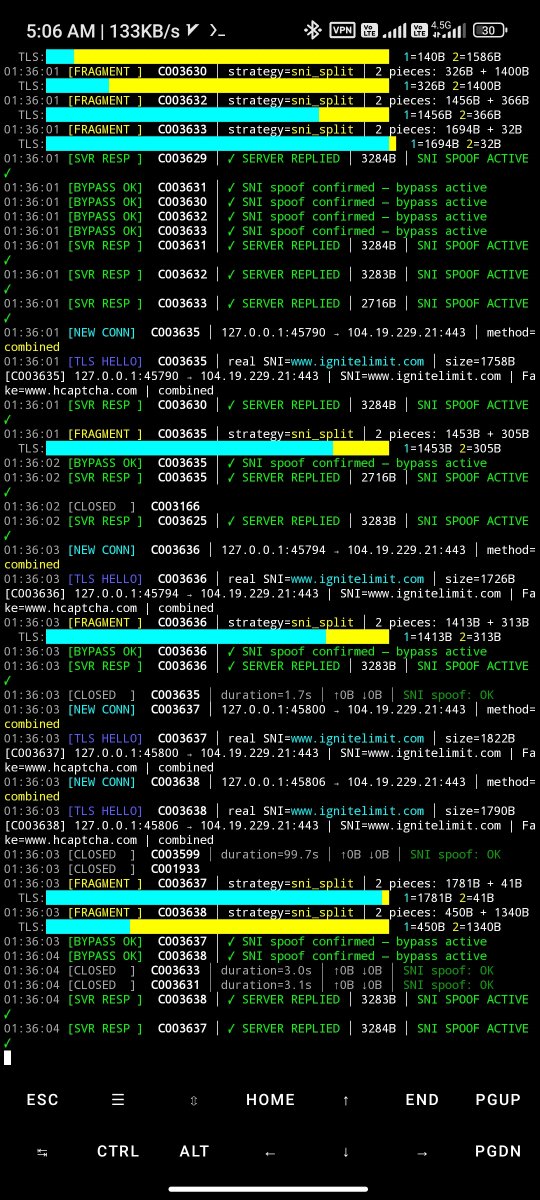The image size is (540, 1200).
Task: Select the CLOSED line with duration=3.1s
Action: tap(249, 985)
